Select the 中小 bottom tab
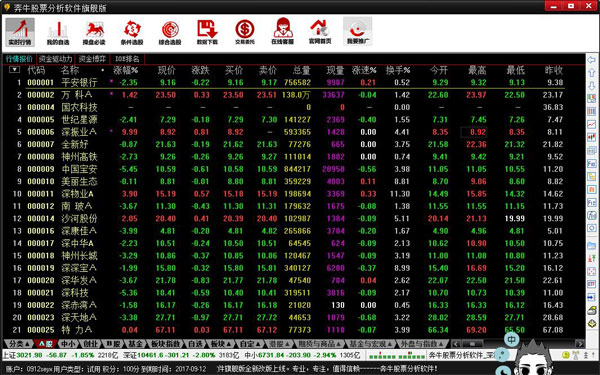 coord(68,344)
